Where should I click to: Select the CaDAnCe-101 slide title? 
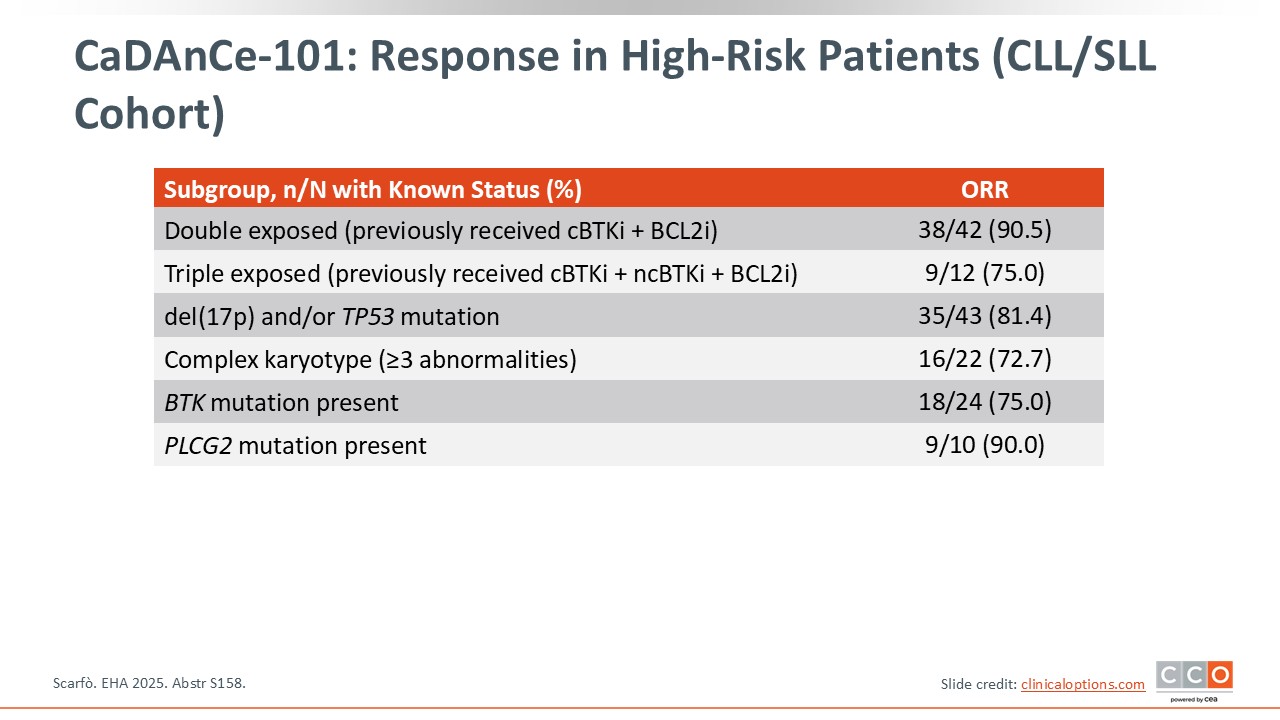pos(615,85)
